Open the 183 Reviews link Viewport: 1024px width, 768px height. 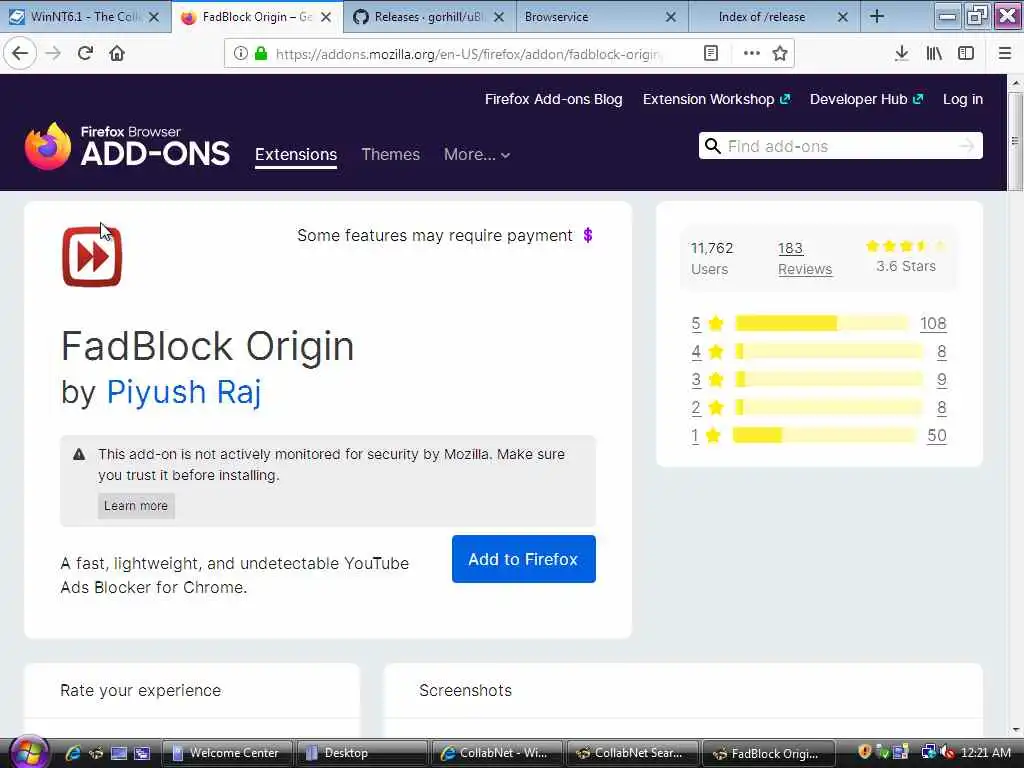coord(805,259)
